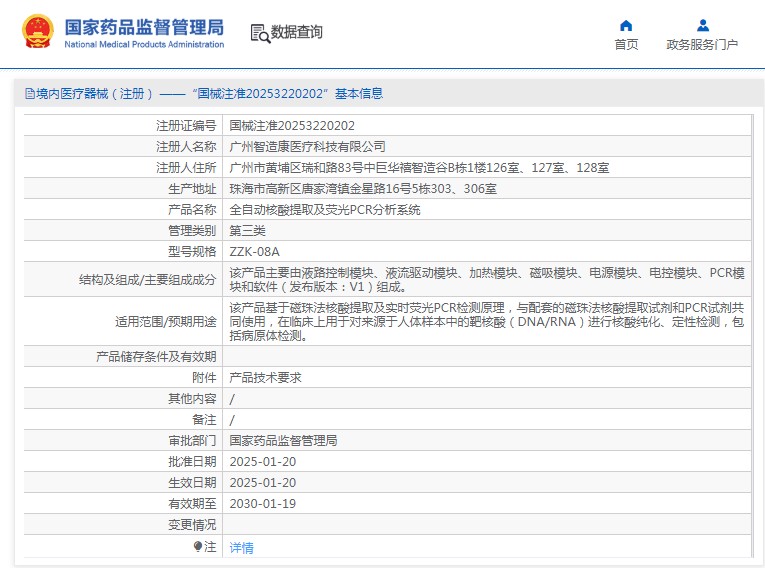Select management category value 第三类
765x568 pixels.
pos(247,231)
